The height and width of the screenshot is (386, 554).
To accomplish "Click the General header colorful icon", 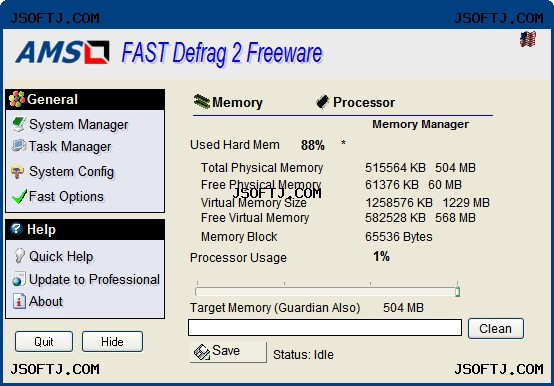I will pyautogui.click(x=17, y=99).
